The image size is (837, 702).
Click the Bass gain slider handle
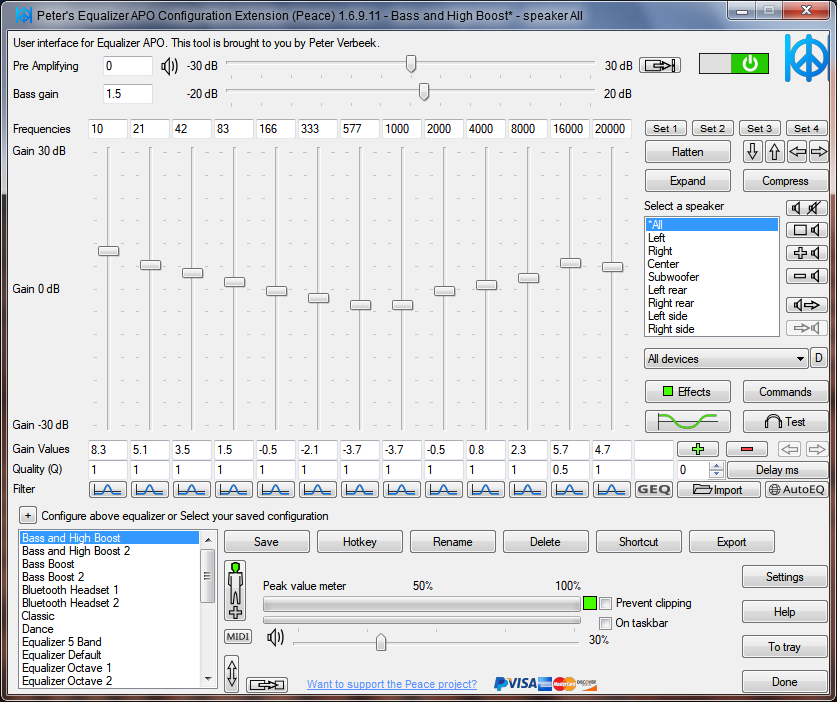pyautogui.click(x=424, y=91)
